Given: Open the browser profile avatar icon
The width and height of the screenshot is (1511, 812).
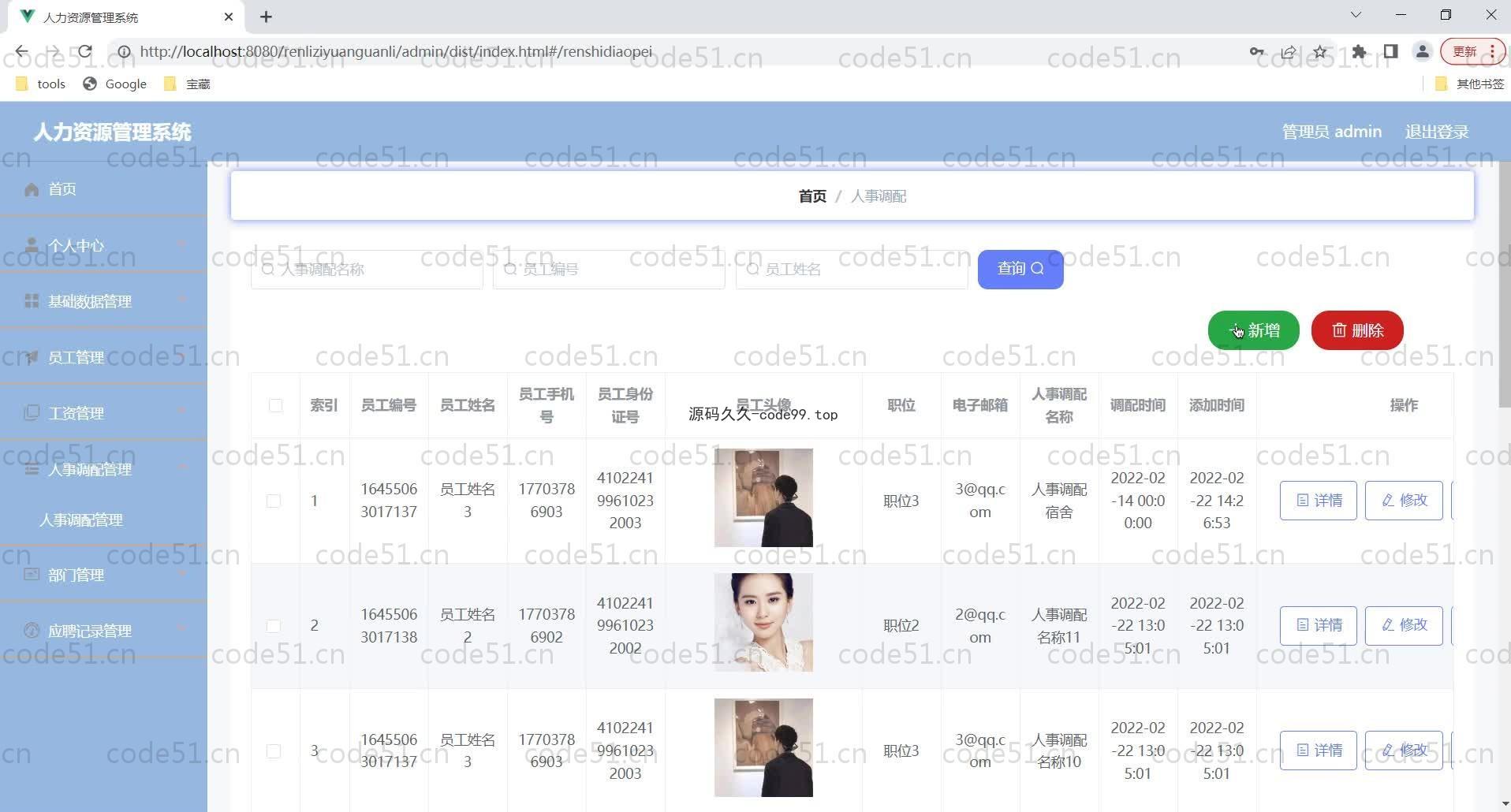Looking at the screenshot, I should (x=1422, y=52).
